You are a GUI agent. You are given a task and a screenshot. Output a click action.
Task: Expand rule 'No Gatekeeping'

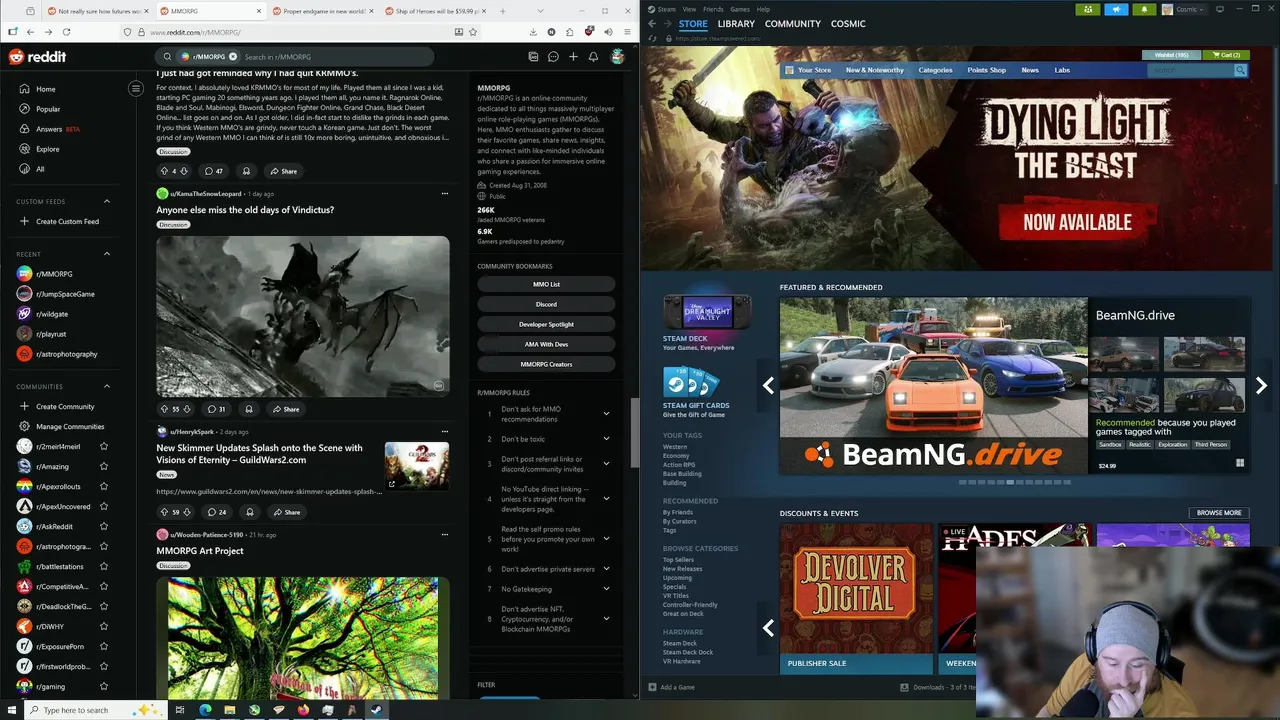606,589
